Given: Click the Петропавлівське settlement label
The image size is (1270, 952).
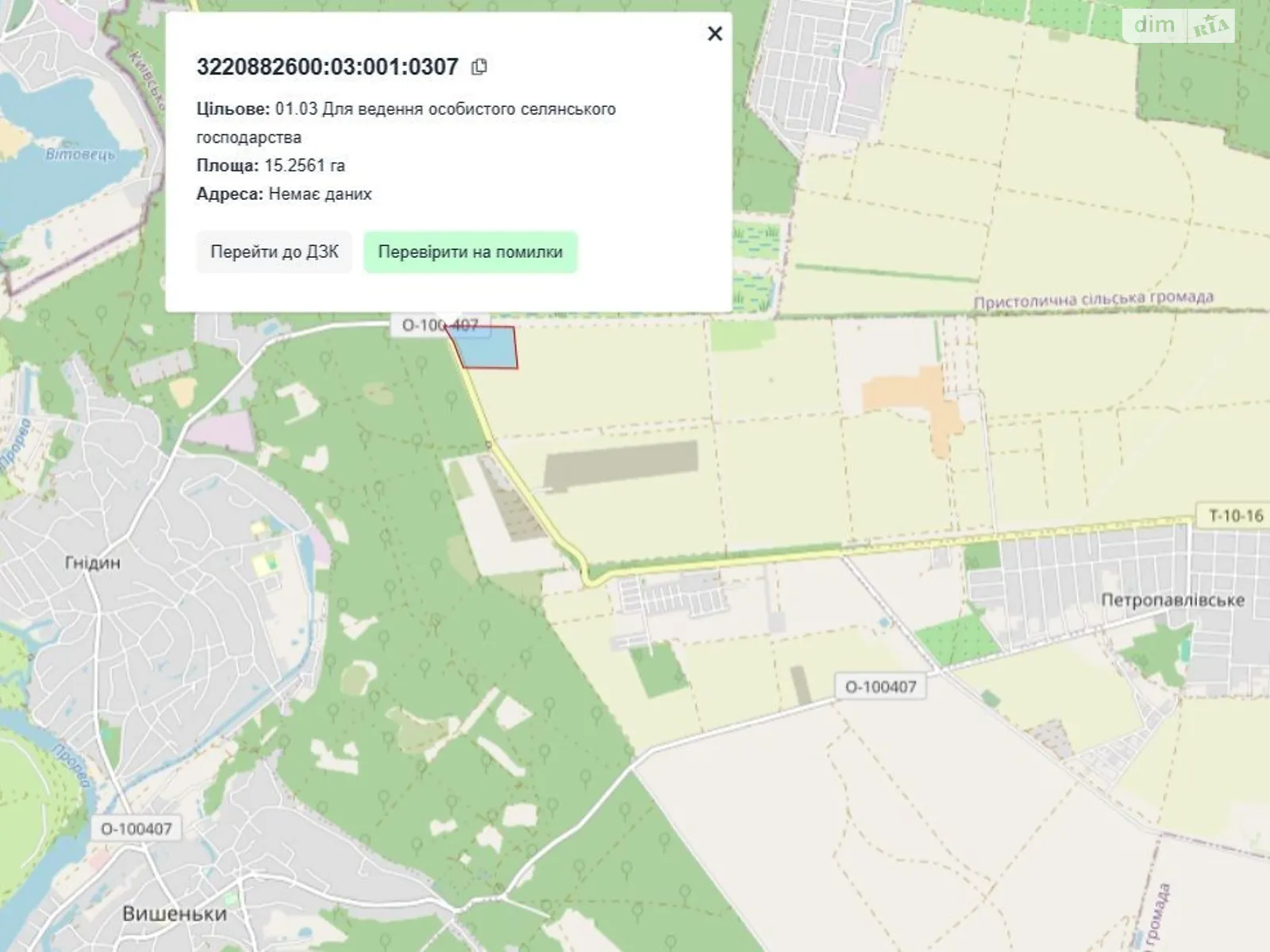Looking at the screenshot, I should [1172, 601].
